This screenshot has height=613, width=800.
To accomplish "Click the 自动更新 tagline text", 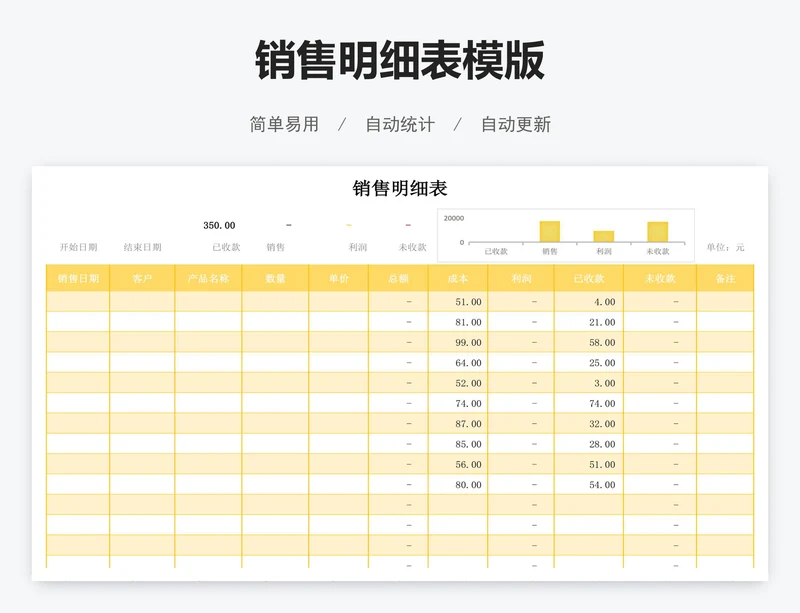I will pos(516,124).
